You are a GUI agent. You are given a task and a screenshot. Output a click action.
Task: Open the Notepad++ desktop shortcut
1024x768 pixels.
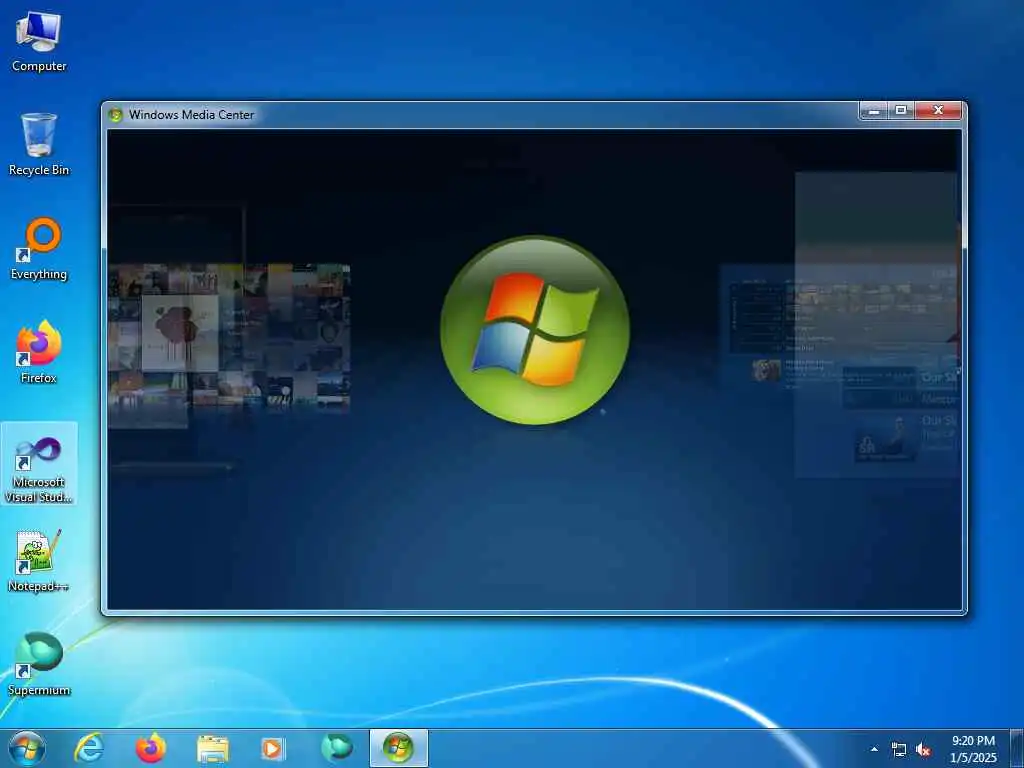click(39, 561)
